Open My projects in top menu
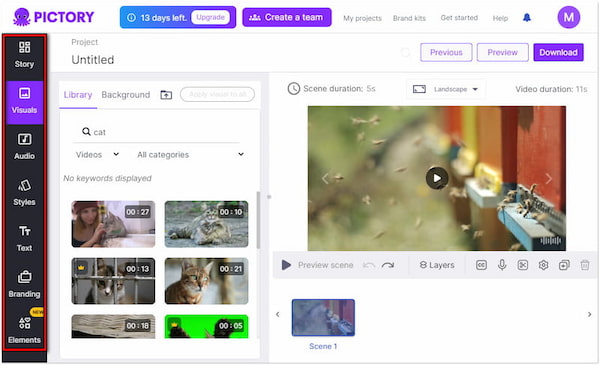This screenshot has width=600, height=365. 362,18
